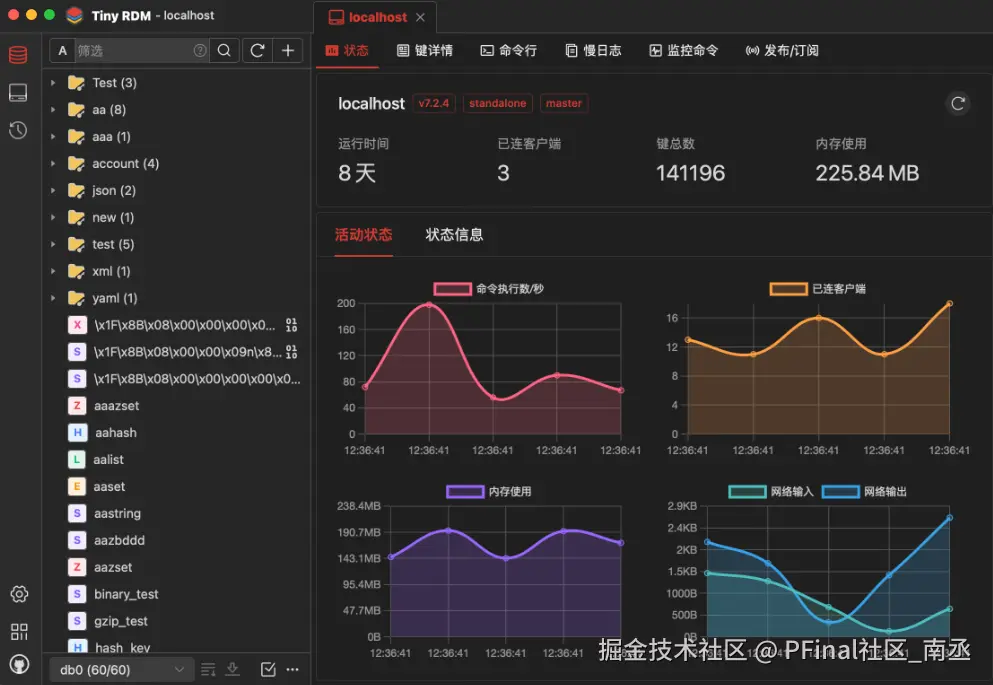
Task: Click the standalone mode tag
Action: 498,103
